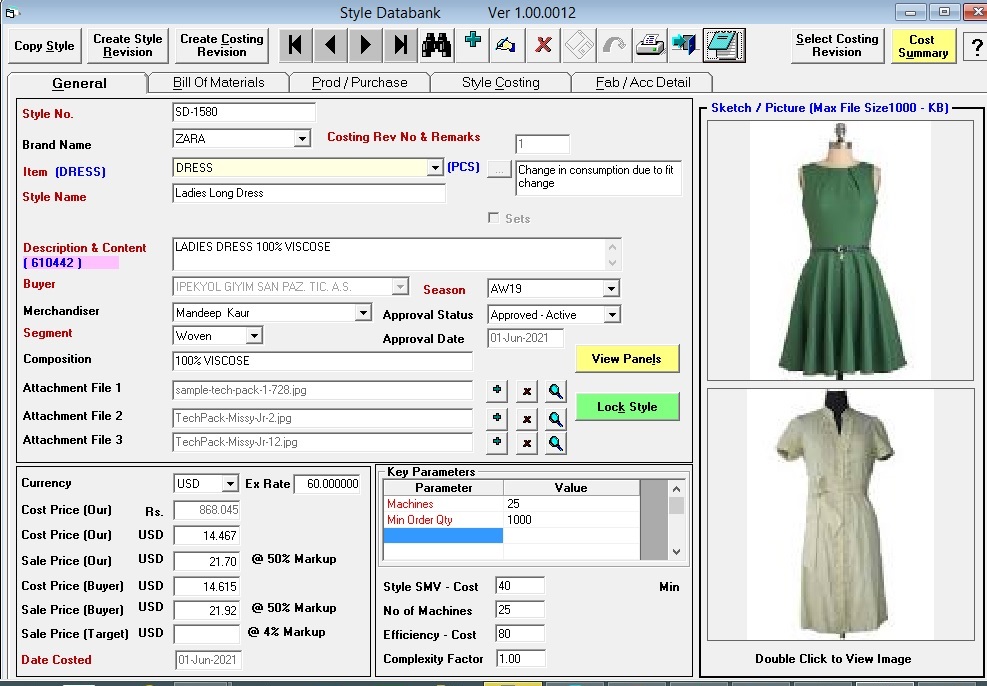Click the Style SMV - Cost field
Image resolution: width=987 pixels, height=686 pixels.
click(x=520, y=586)
